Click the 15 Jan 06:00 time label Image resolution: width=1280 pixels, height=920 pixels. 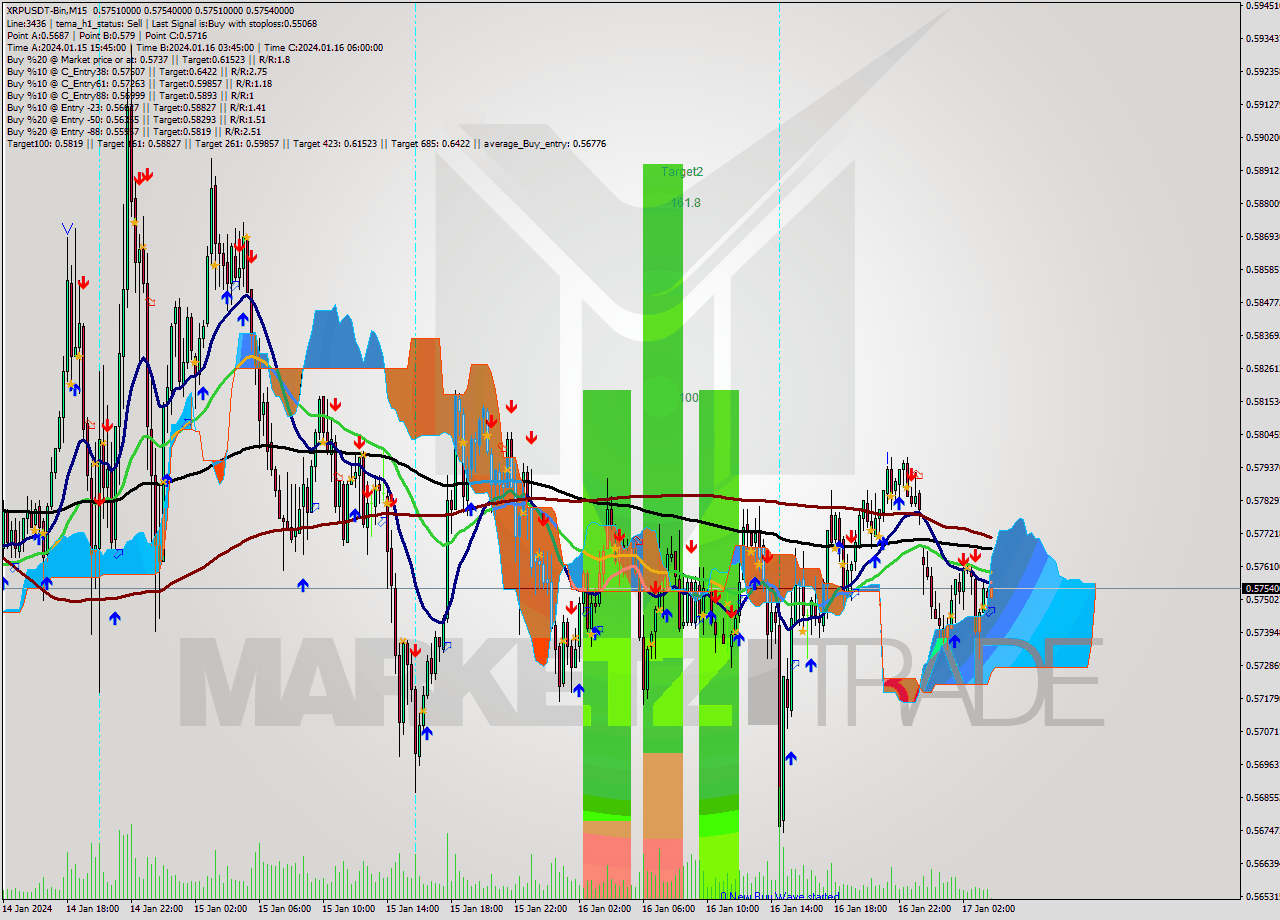(284, 909)
